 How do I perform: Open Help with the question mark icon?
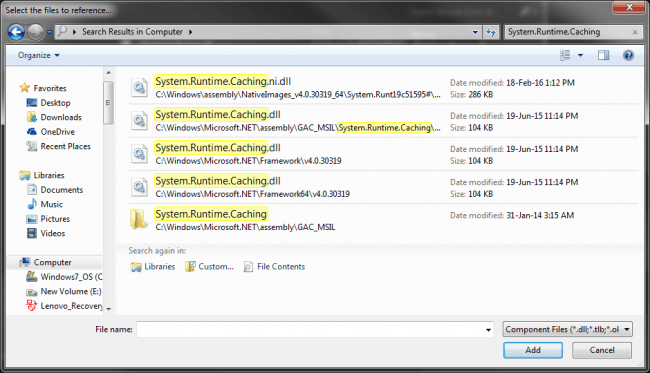pos(628,55)
